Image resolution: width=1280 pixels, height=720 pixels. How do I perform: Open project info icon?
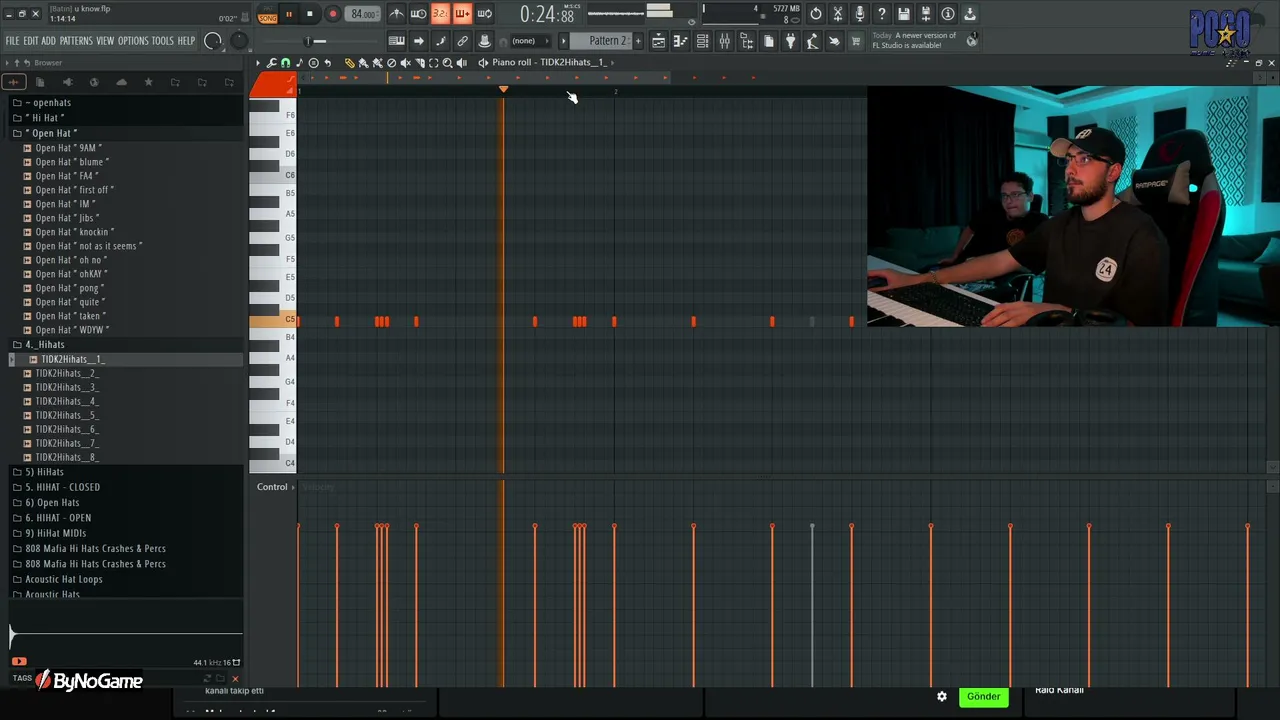tap(948, 14)
